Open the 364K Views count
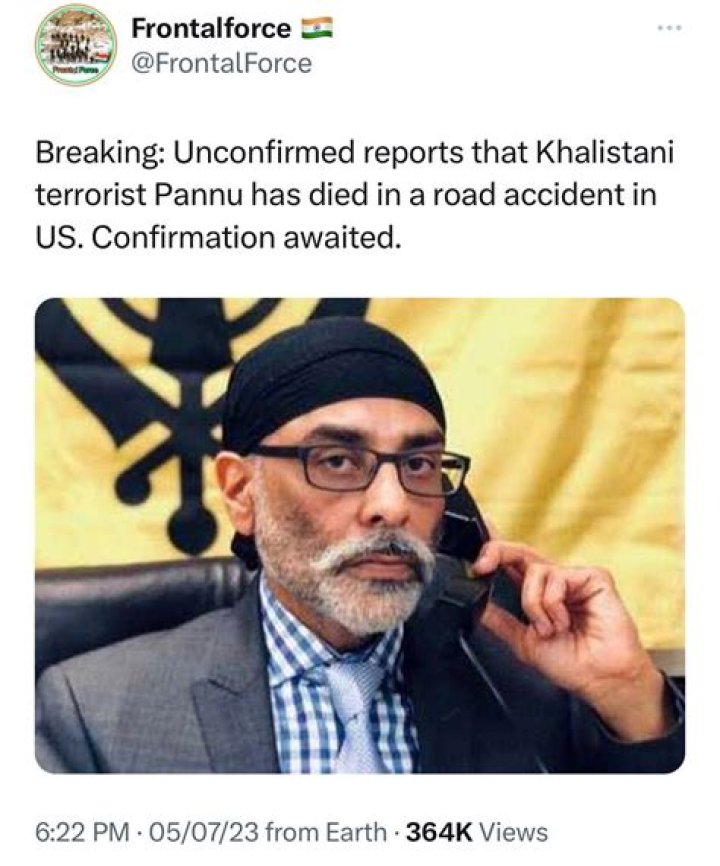720x866 pixels. (477, 832)
